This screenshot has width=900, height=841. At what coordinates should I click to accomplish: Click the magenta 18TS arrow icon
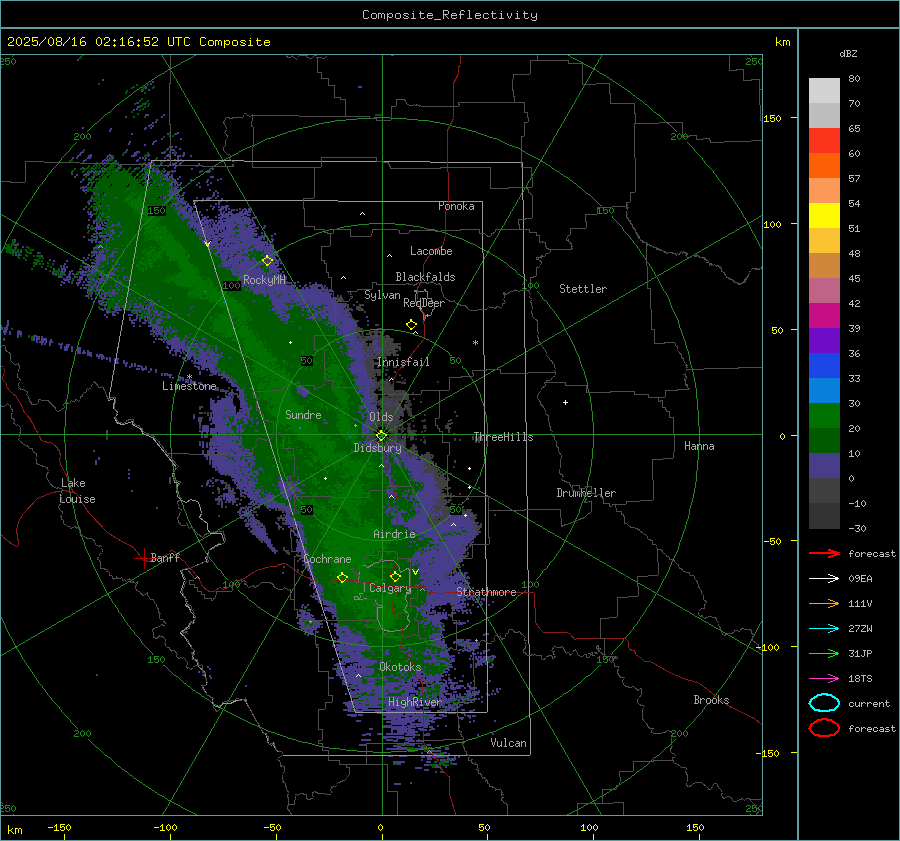pos(824,679)
